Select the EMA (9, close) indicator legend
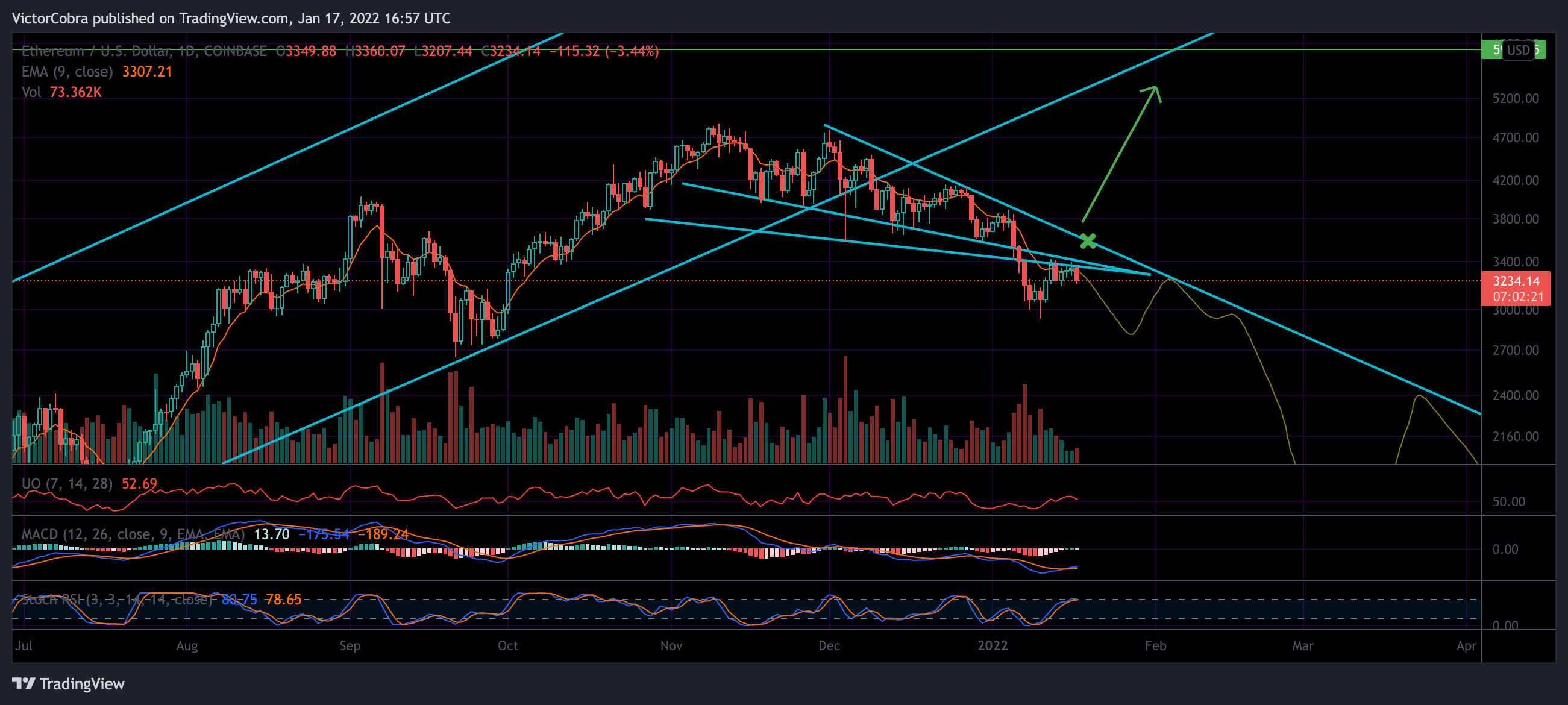 click(67, 72)
